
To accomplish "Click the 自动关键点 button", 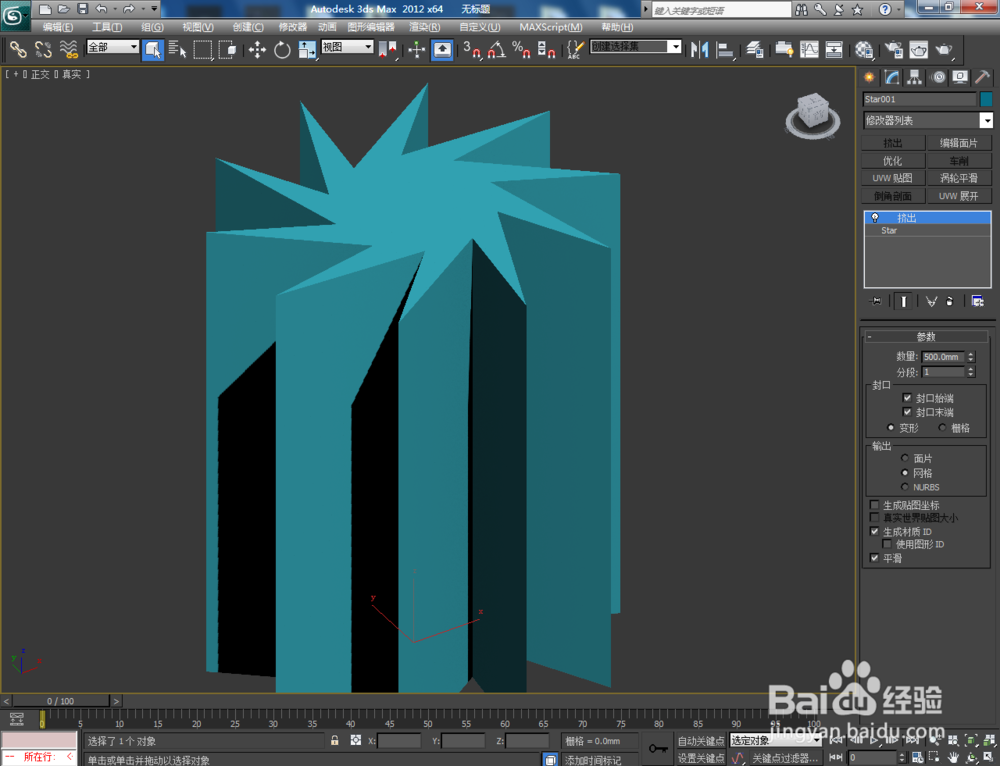I will [x=700, y=740].
